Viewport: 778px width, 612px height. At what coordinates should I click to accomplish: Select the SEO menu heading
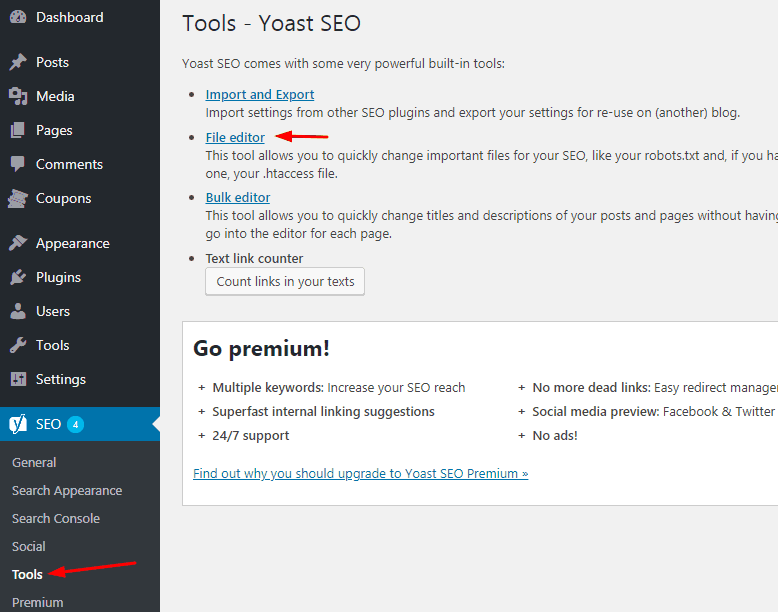click(80, 424)
